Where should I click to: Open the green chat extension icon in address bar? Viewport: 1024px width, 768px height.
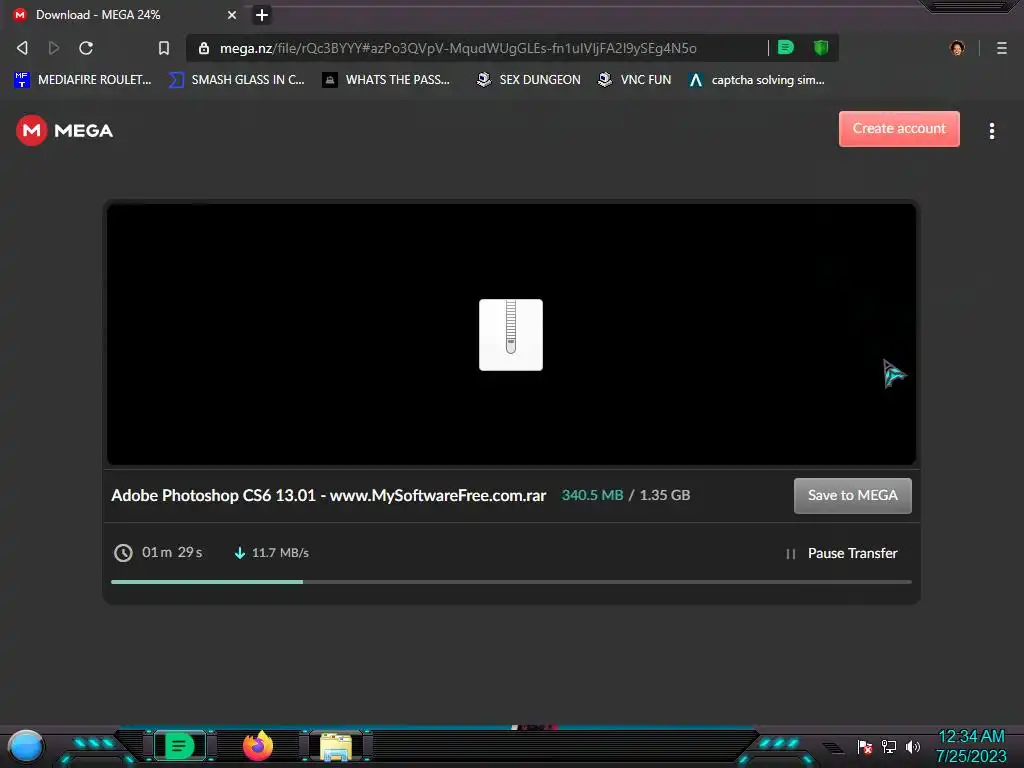pos(786,47)
